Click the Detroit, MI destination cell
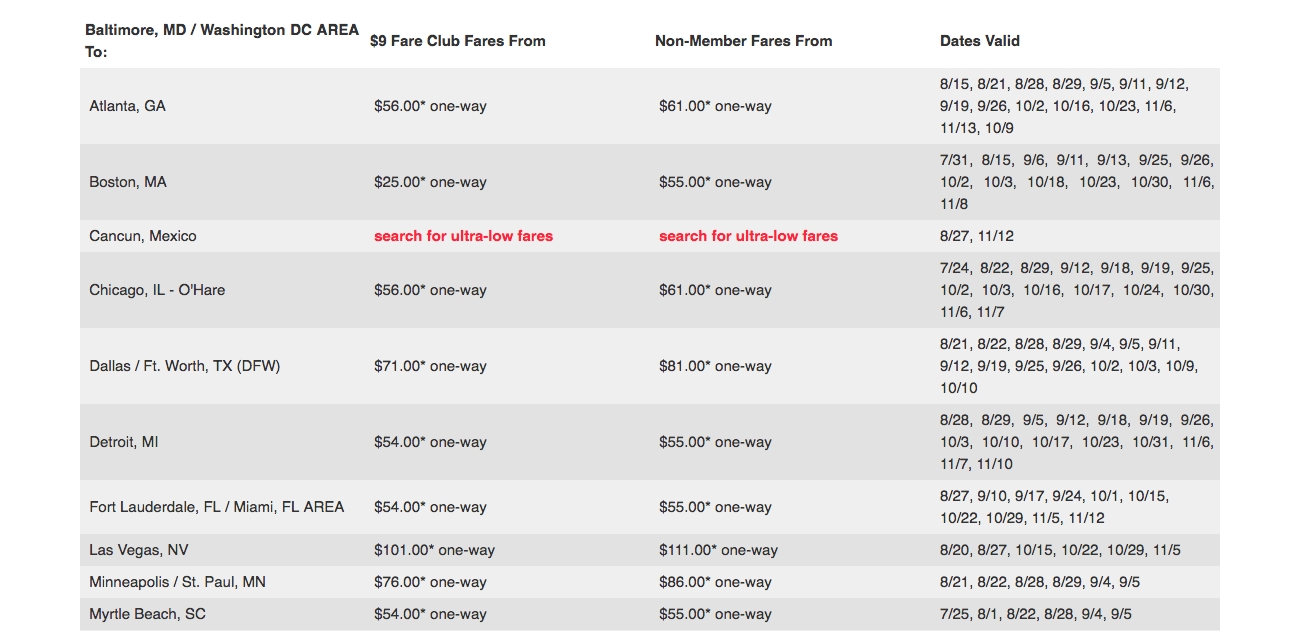Screen dimensions: 1294x631 click(124, 442)
